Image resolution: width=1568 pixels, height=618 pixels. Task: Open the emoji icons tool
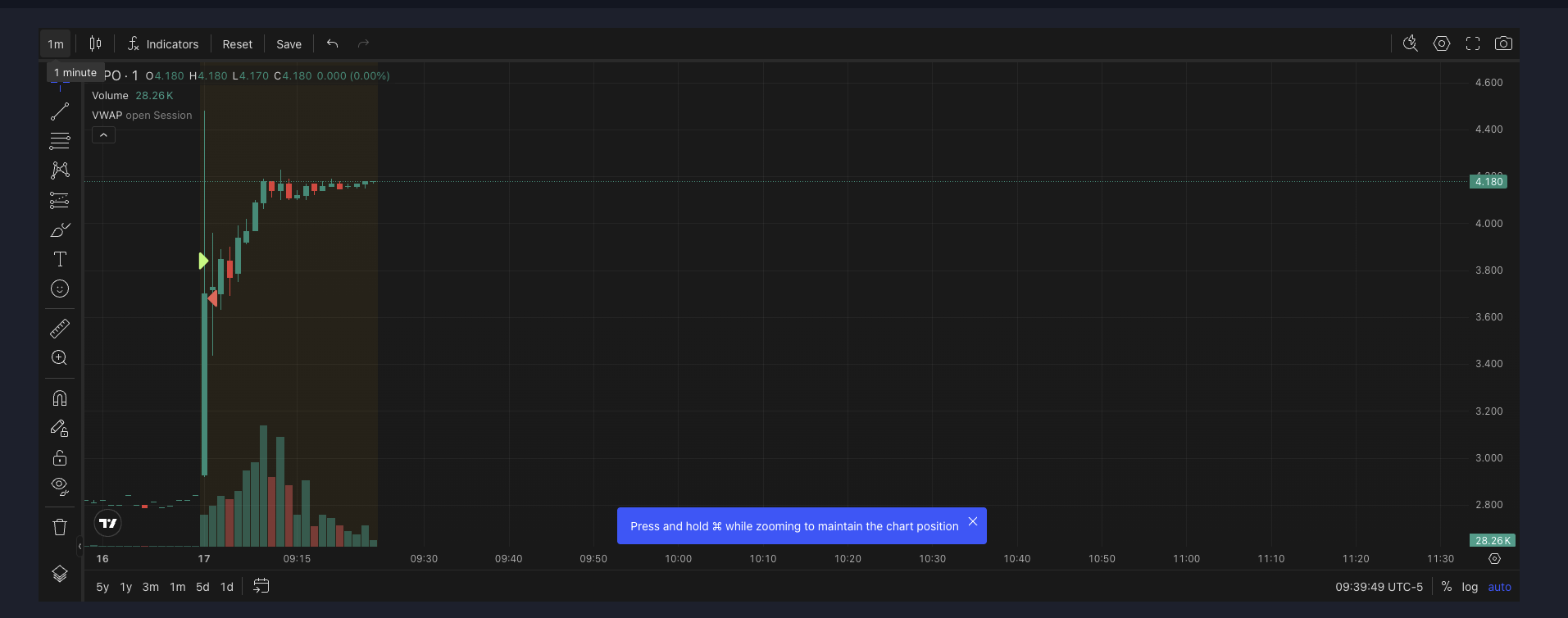pyautogui.click(x=60, y=289)
